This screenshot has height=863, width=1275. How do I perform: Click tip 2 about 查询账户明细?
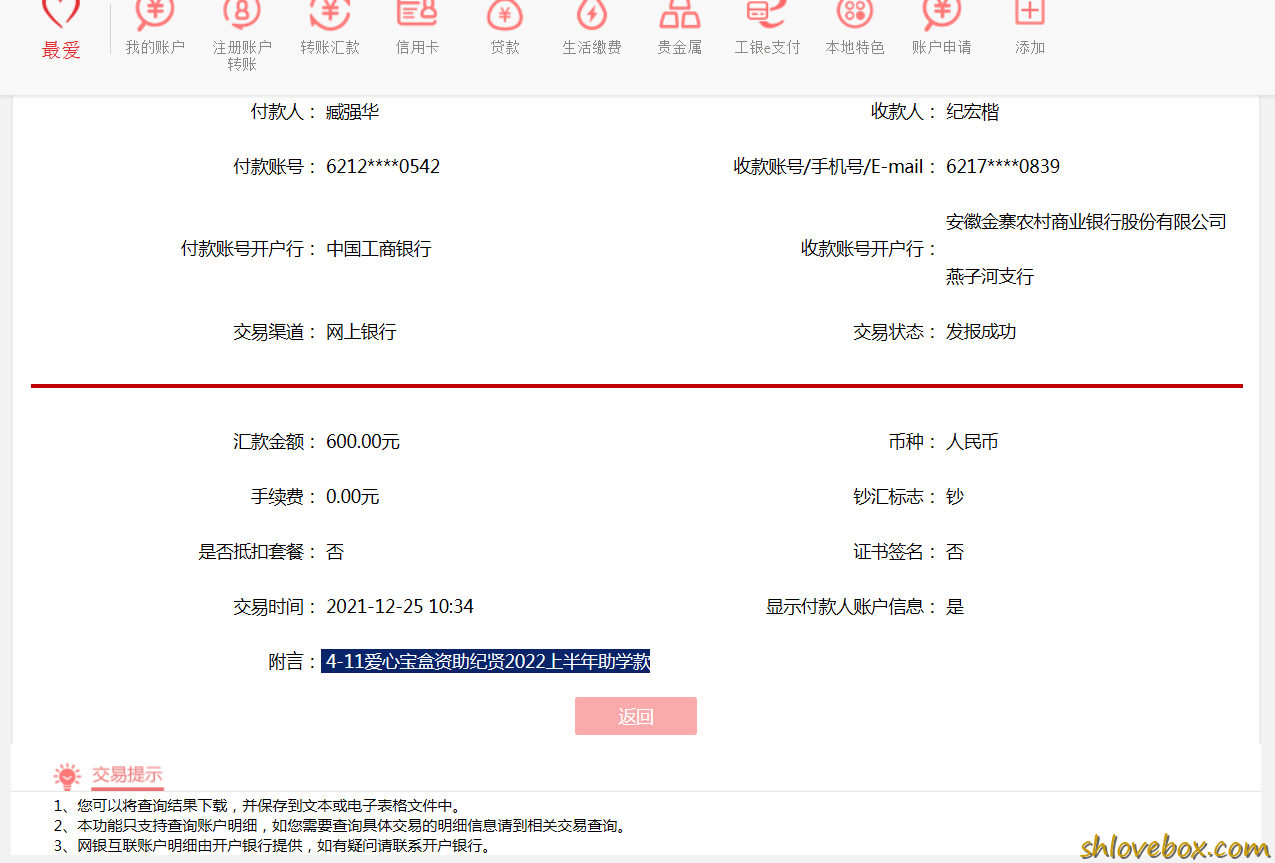click(341, 826)
